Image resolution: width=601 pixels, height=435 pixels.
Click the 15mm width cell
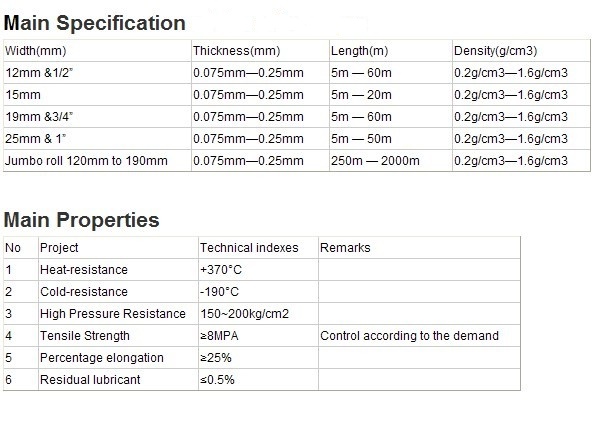(20, 94)
